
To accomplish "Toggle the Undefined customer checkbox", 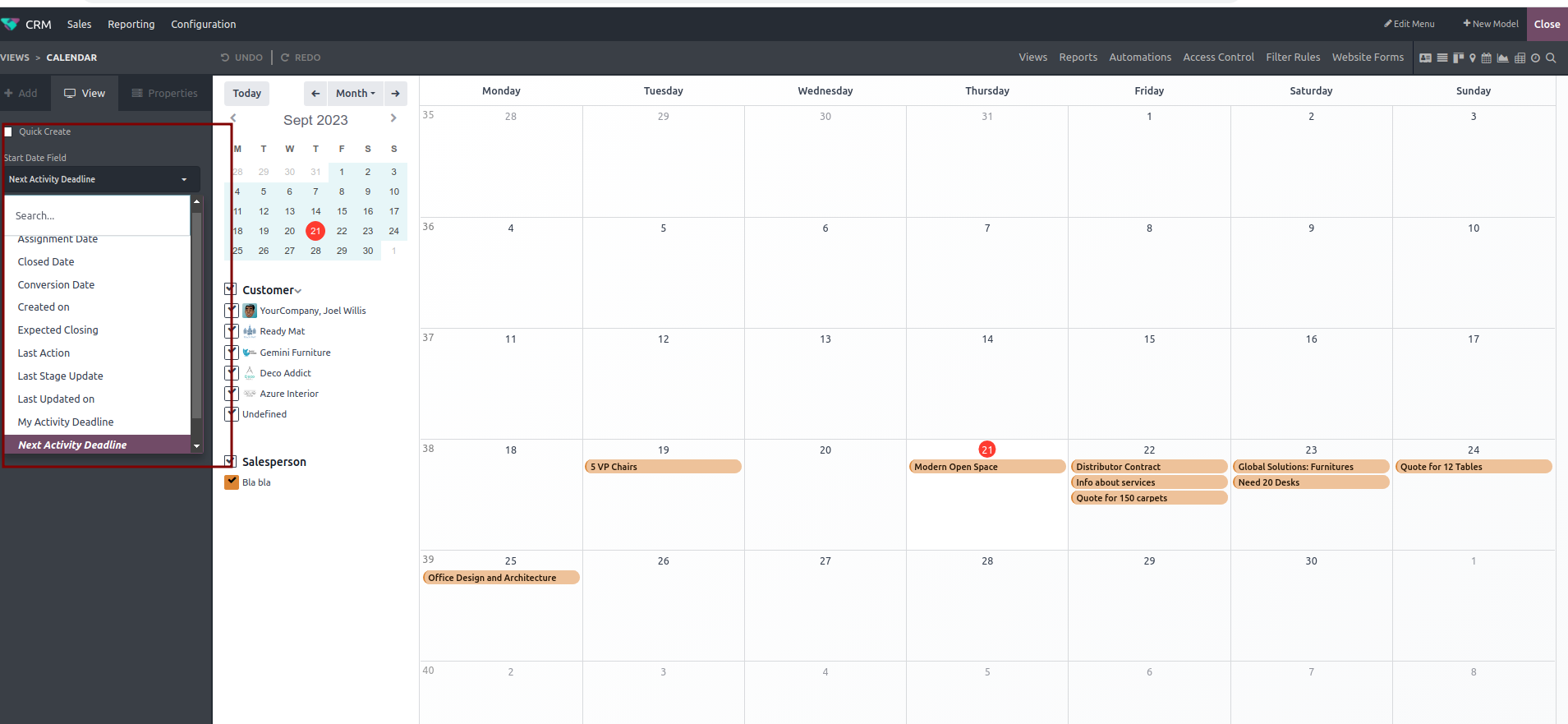I will [x=232, y=414].
